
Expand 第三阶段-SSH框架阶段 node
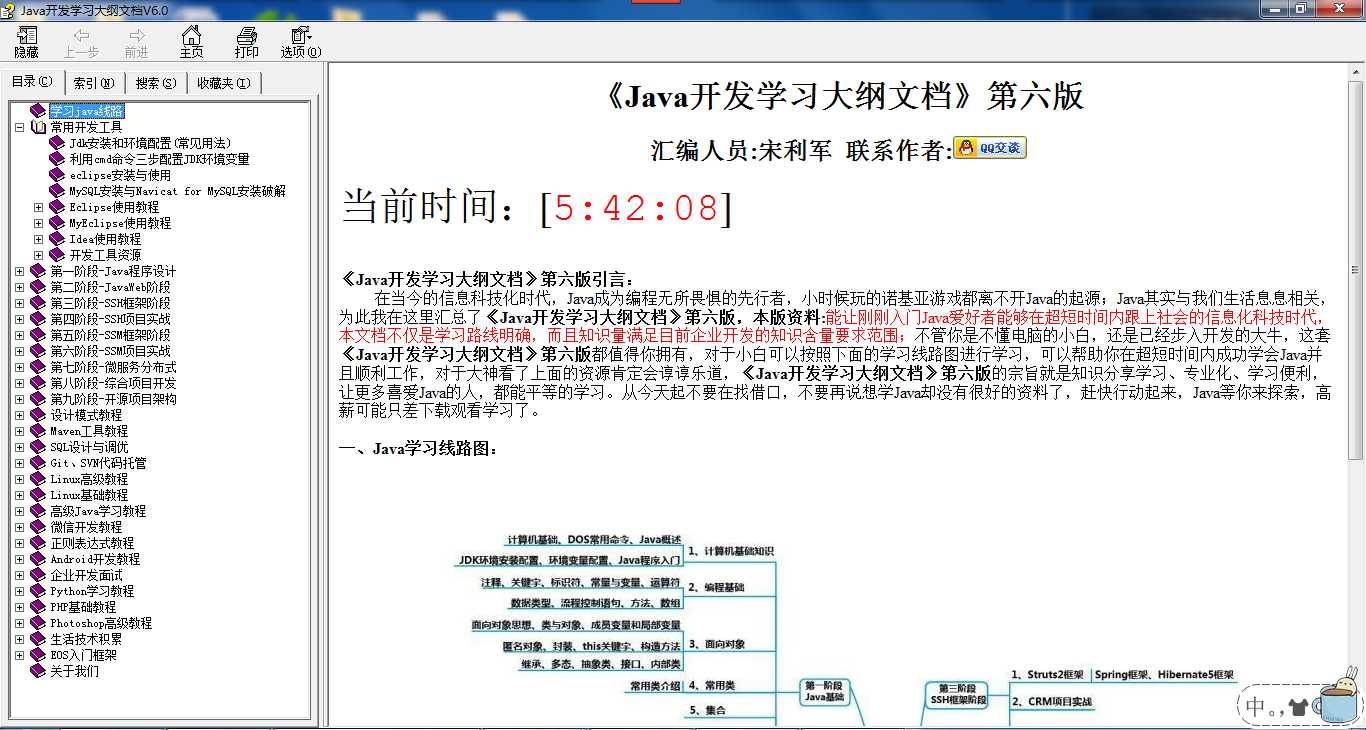[x=19, y=303]
